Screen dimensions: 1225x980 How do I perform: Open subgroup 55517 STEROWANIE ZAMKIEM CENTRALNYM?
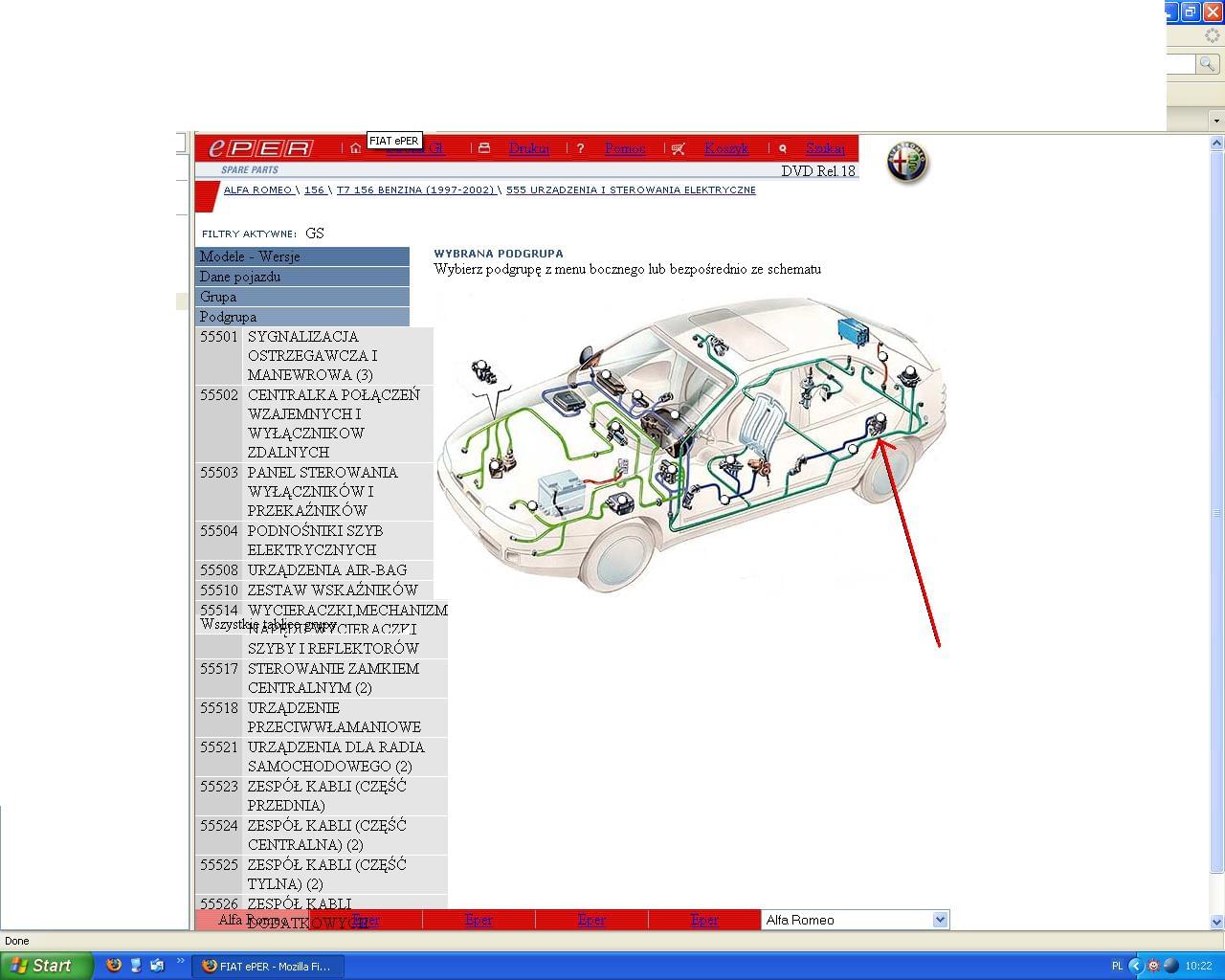click(x=322, y=678)
